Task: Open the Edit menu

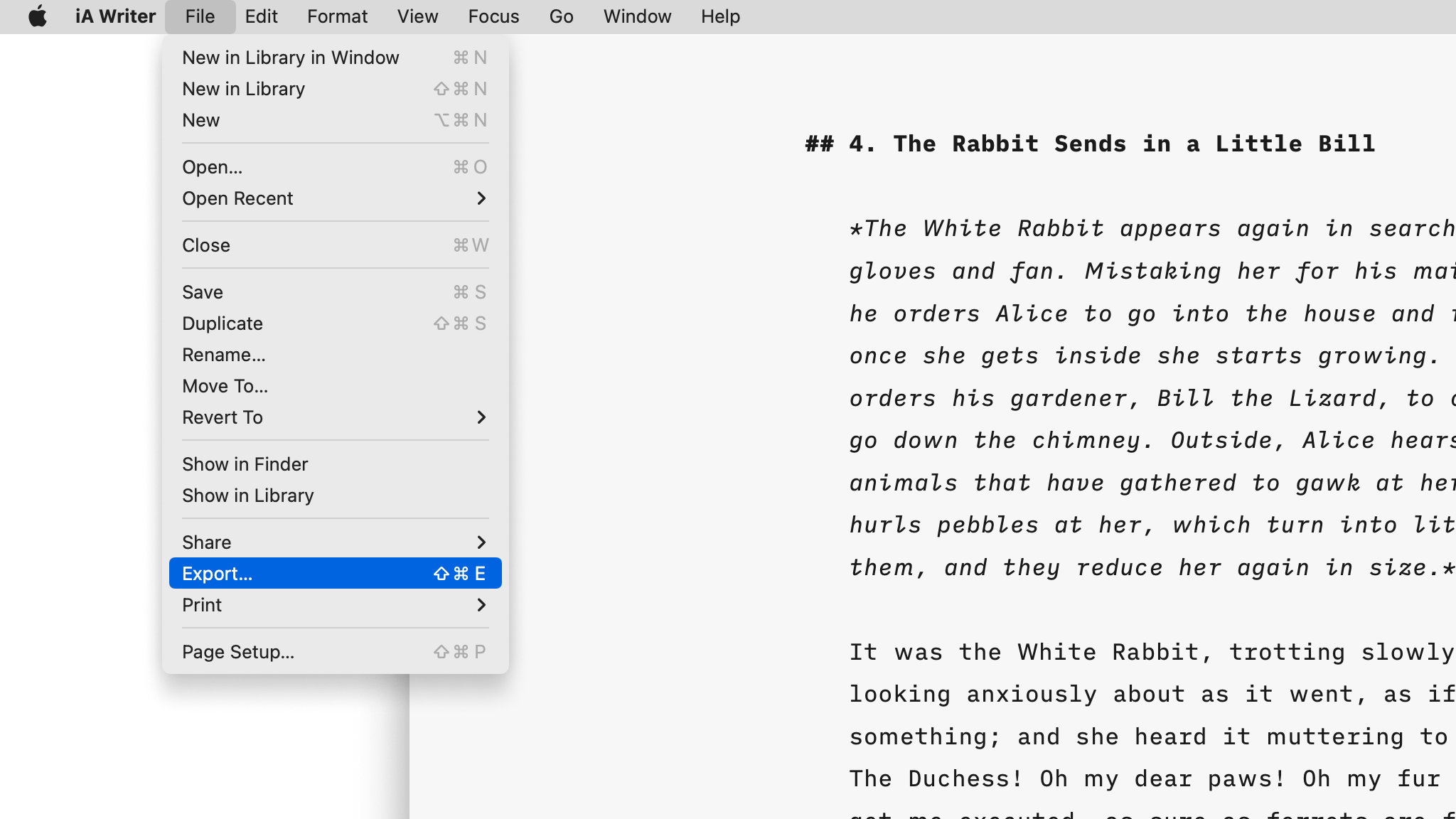Action: pyautogui.click(x=261, y=16)
